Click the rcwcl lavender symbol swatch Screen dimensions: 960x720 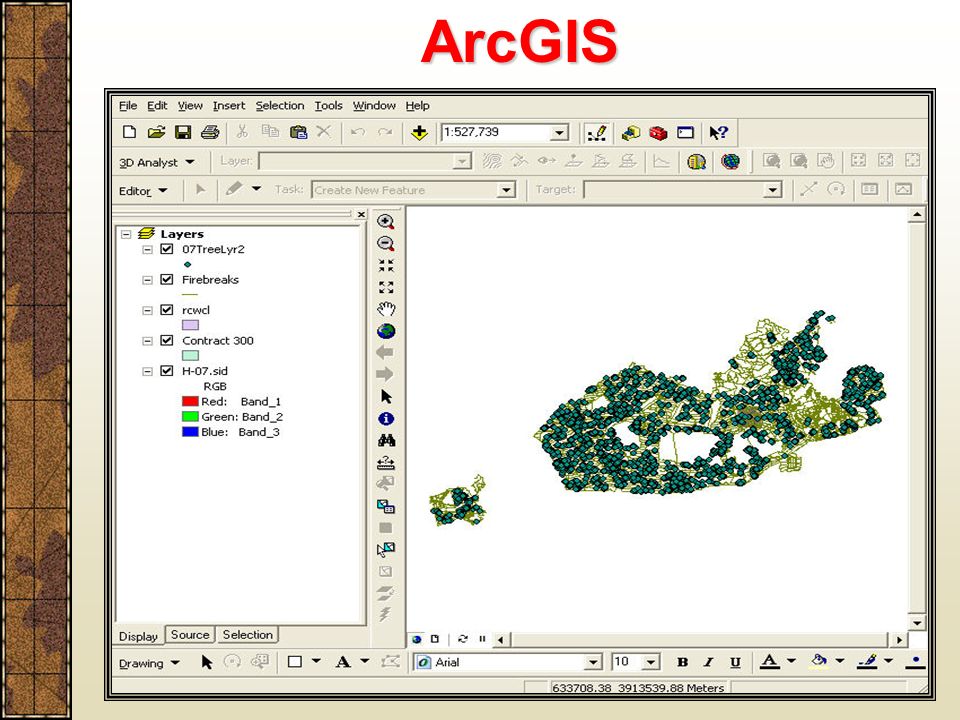tap(190, 325)
